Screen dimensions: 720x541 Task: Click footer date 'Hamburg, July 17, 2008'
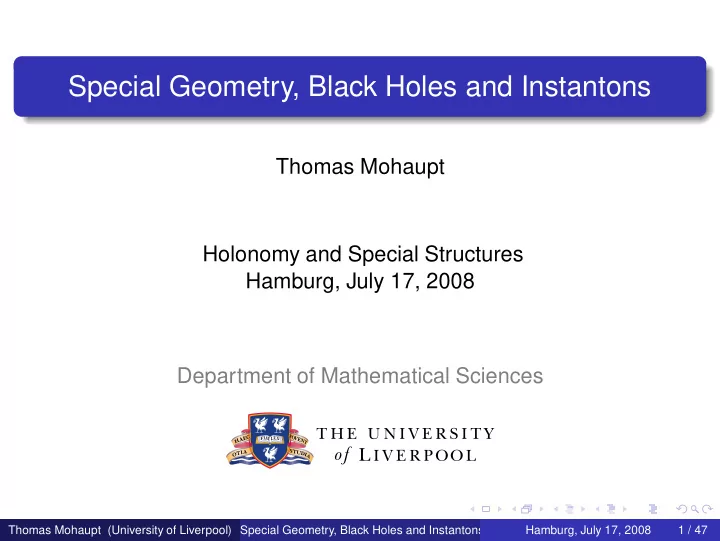[x=588, y=530]
